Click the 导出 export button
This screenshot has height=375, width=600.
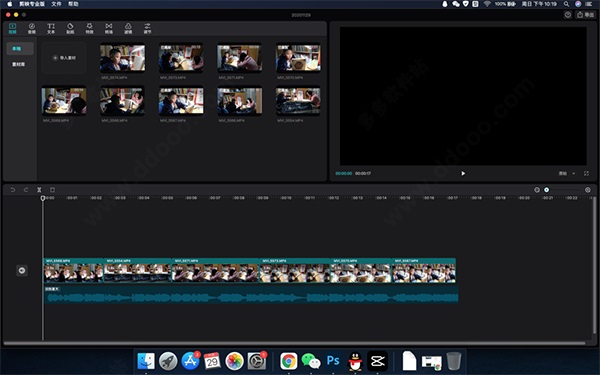pyautogui.click(x=585, y=15)
